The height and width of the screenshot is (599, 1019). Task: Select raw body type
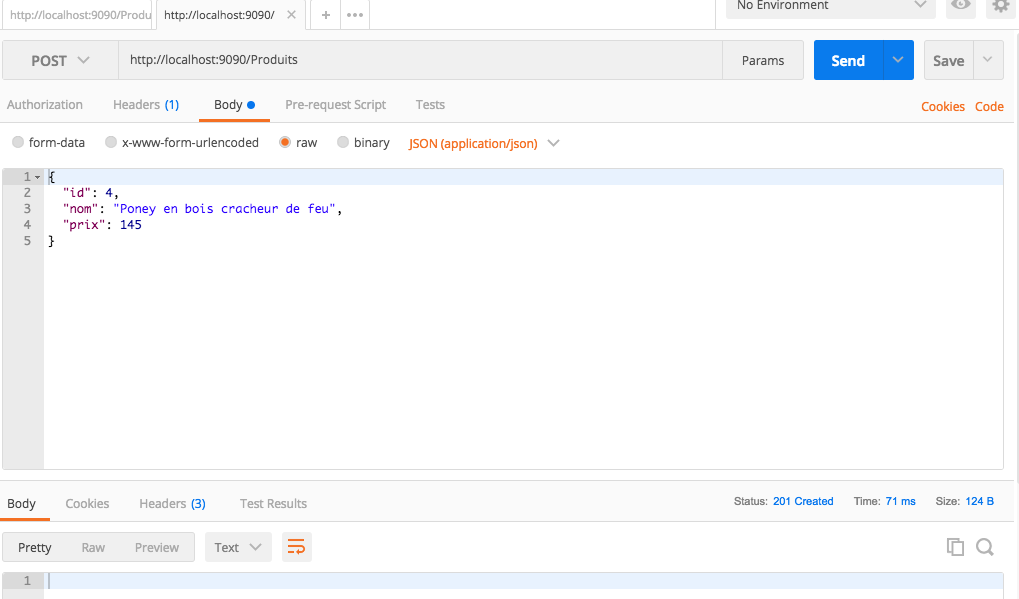pyautogui.click(x=285, y=142)
